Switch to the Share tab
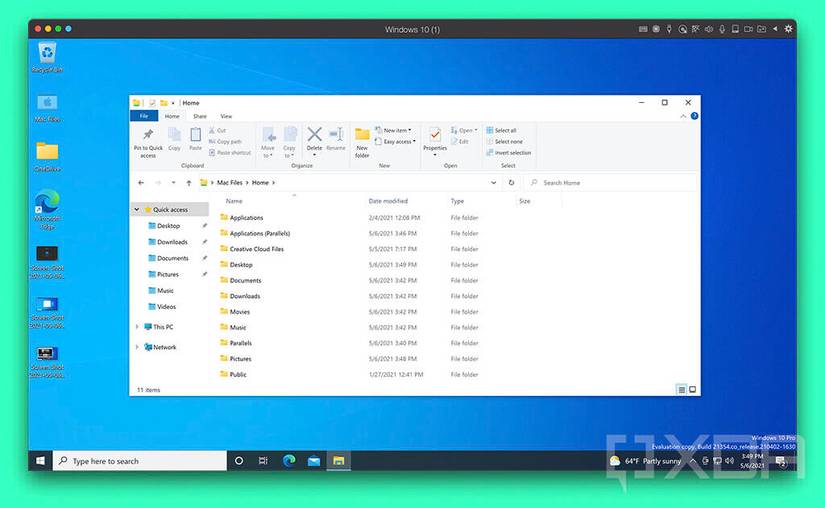825x508 pixels. [200, 116]
